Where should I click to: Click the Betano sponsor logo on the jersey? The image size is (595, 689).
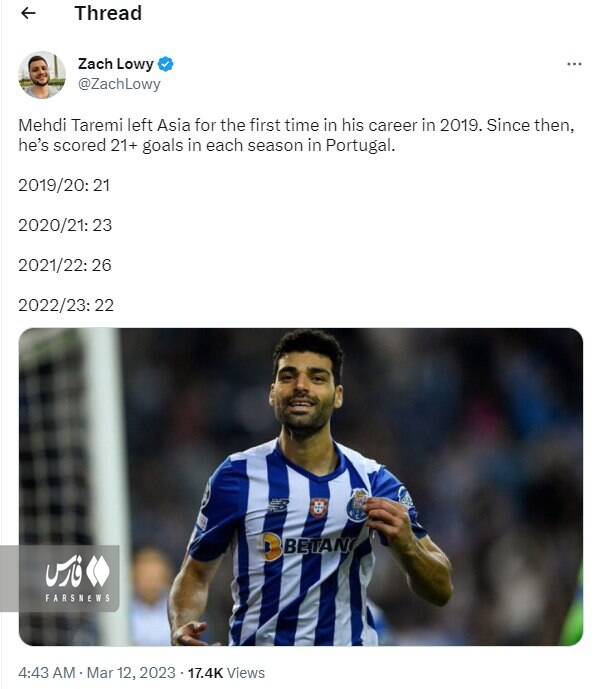pyautogui.click(x=308, y=546)
